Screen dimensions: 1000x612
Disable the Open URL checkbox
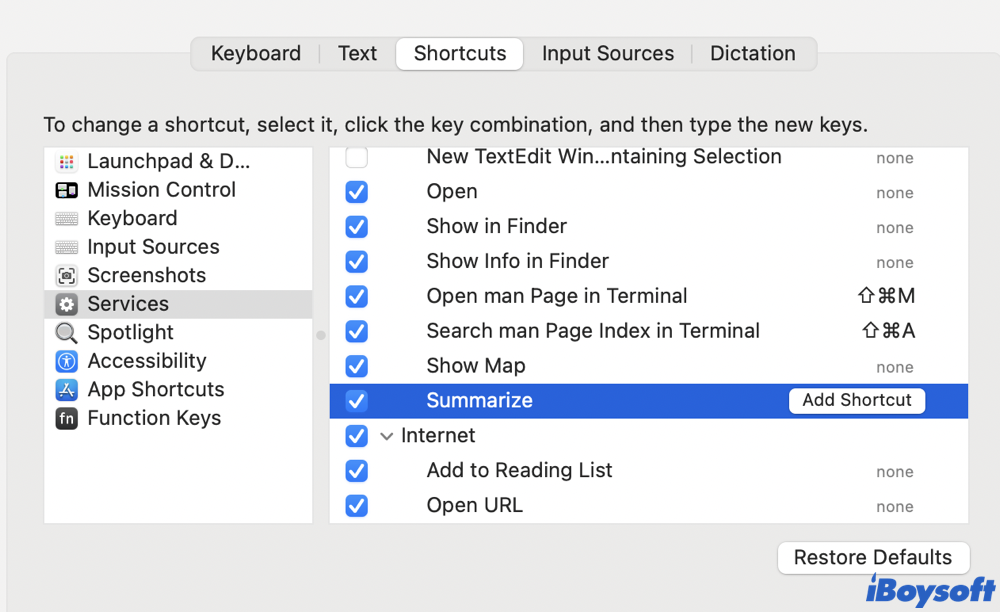(357, 506)
